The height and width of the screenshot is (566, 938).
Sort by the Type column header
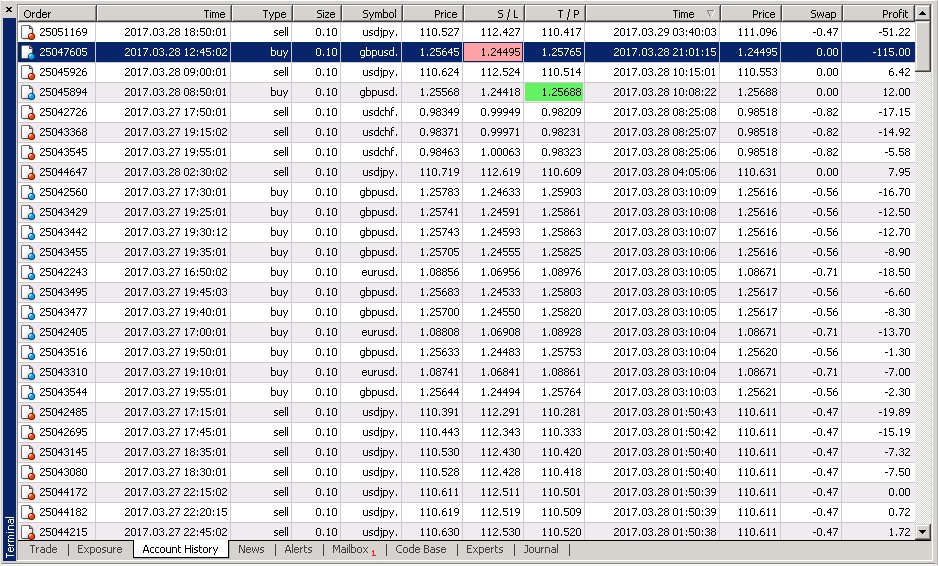[x=262, y=14]
